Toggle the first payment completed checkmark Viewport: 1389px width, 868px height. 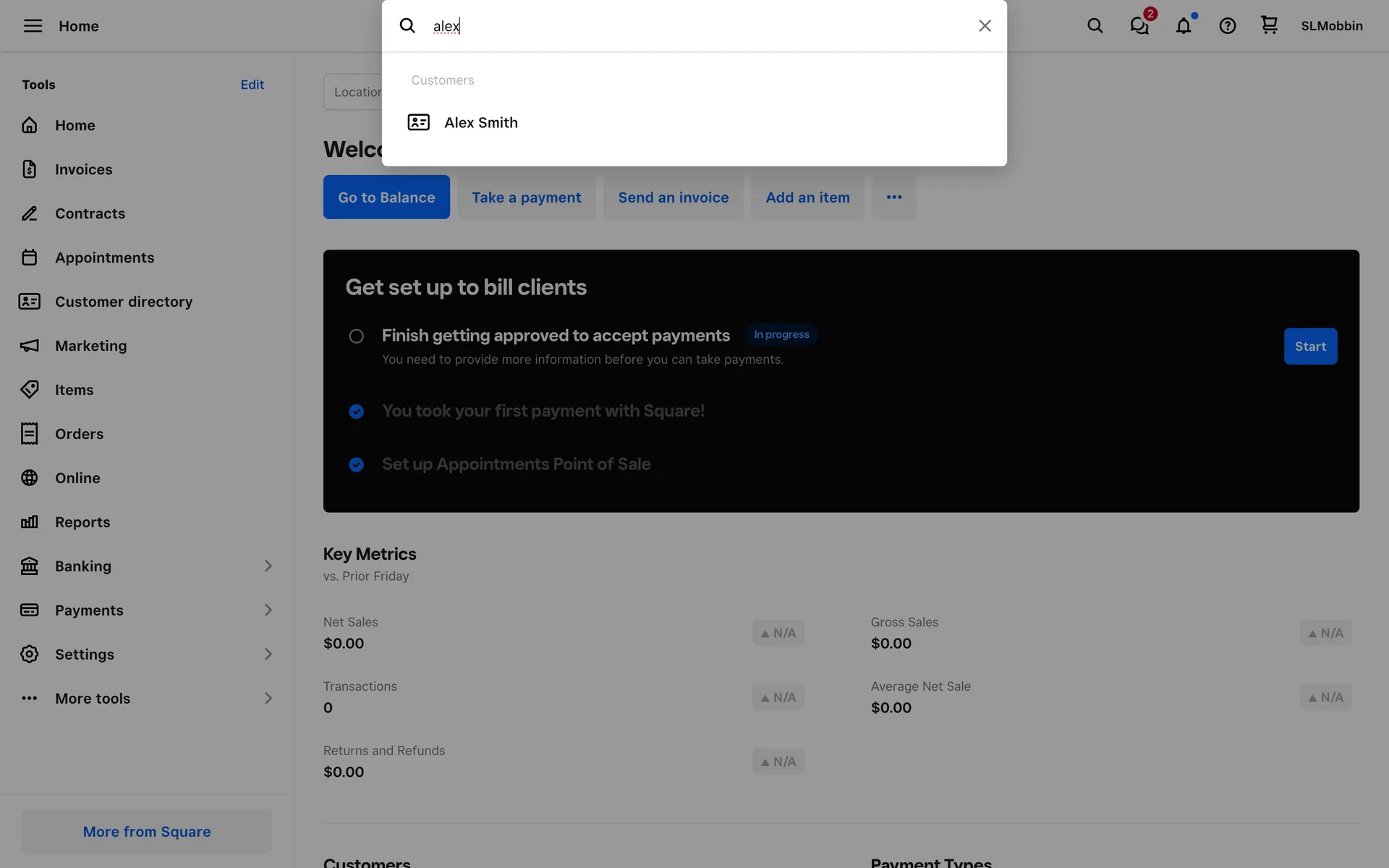tap(356, 412)
